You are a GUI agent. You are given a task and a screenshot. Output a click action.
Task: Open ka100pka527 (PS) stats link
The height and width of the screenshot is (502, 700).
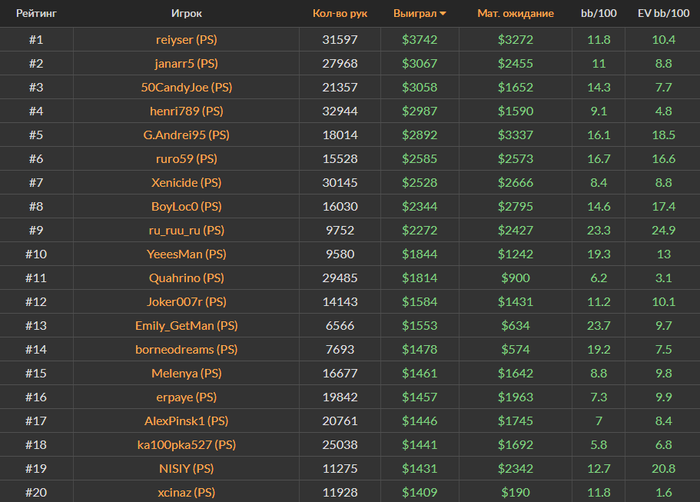click(187, 445)
